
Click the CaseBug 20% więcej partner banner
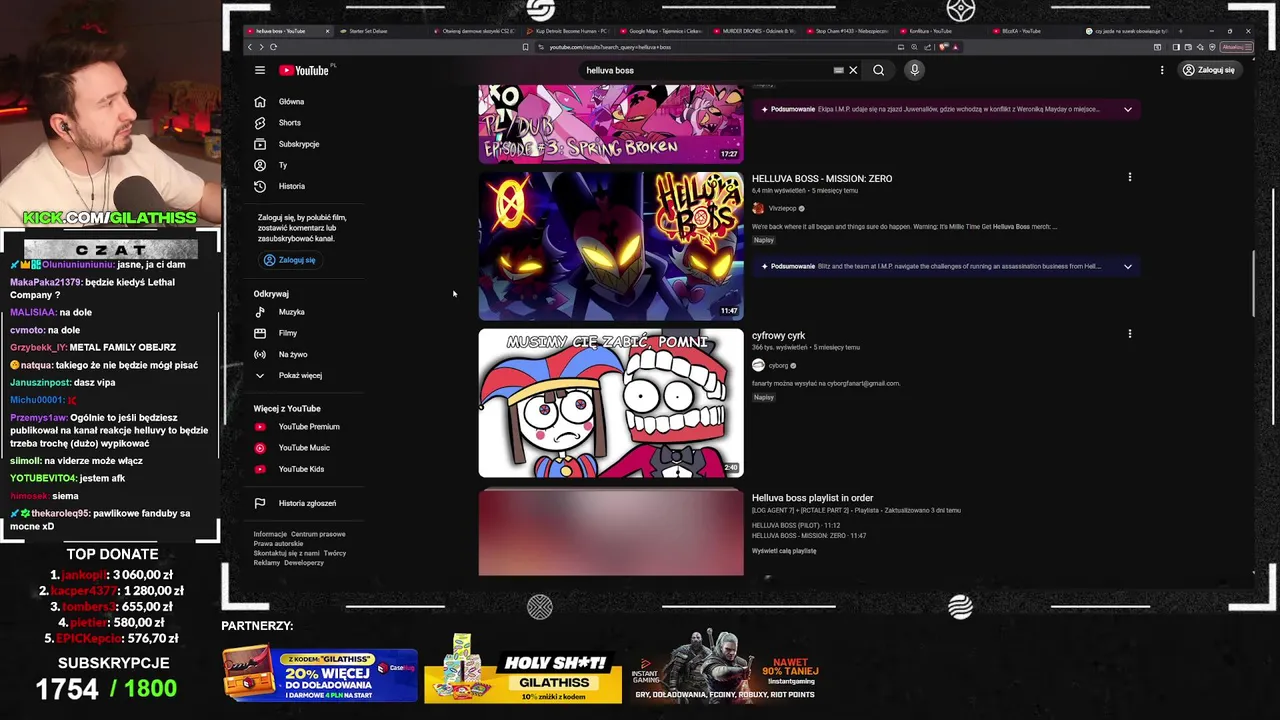[x=319, y=674]
